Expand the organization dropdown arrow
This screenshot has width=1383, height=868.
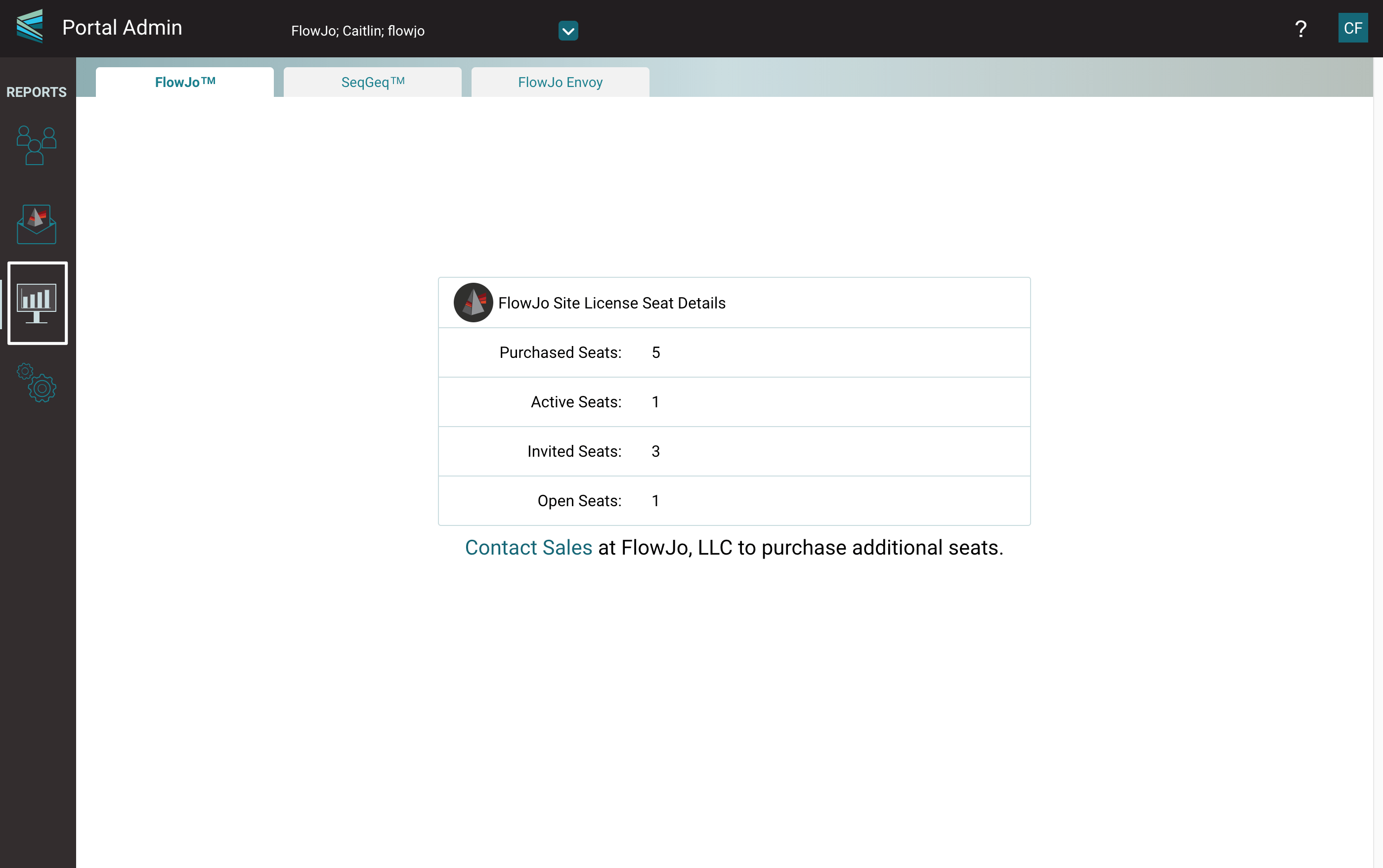point(567,31)
